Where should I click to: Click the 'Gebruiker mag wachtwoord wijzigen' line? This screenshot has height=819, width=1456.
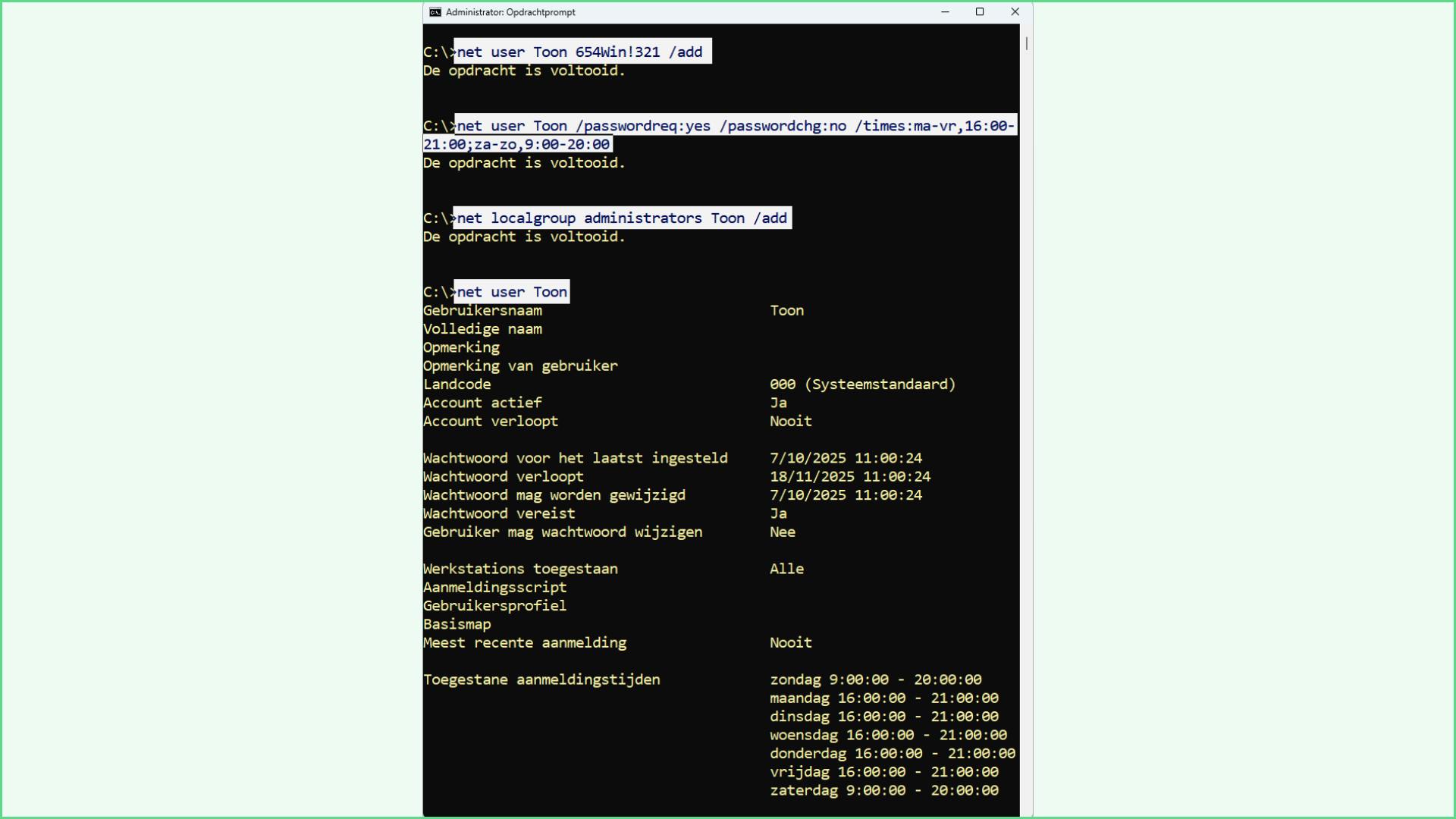tap(563, 532)
